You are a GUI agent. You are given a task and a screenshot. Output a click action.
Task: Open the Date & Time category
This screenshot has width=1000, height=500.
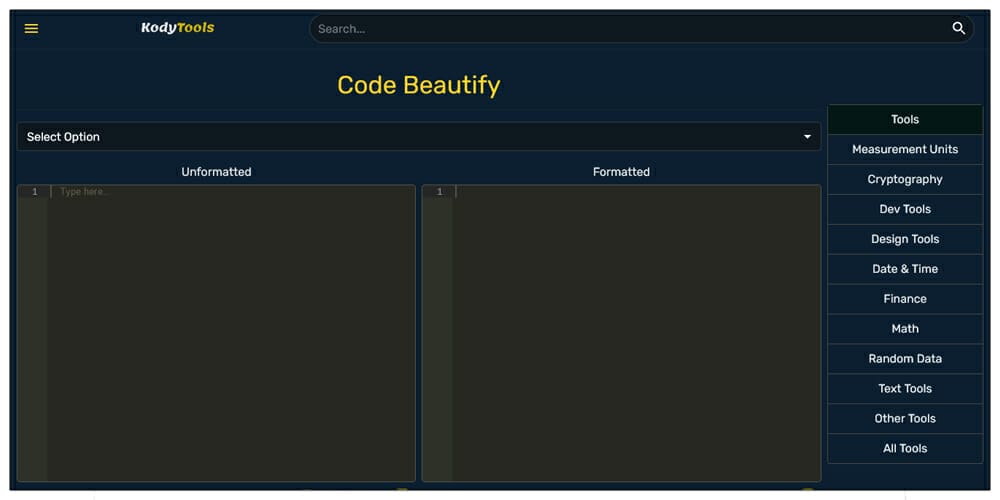[905, 269]
